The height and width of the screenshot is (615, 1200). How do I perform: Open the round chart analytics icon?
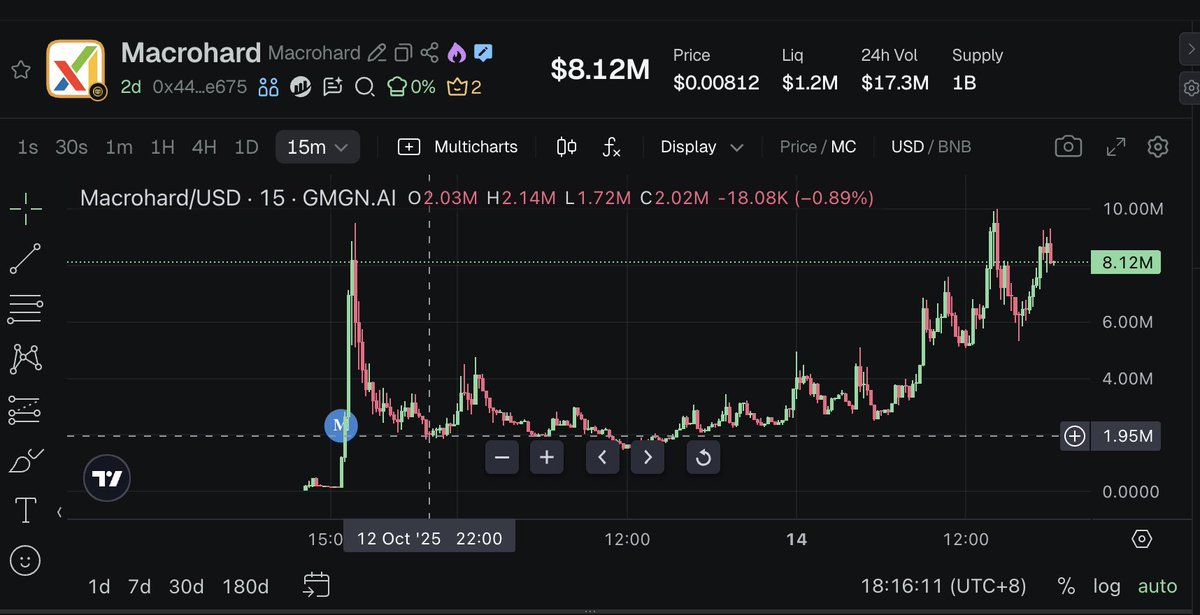click(x=300, y=87)
